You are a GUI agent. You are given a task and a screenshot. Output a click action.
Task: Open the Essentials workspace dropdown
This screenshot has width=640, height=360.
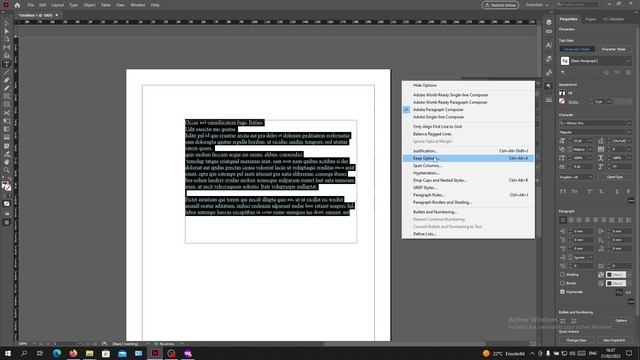pyautogui.click(x=537, y=5)
